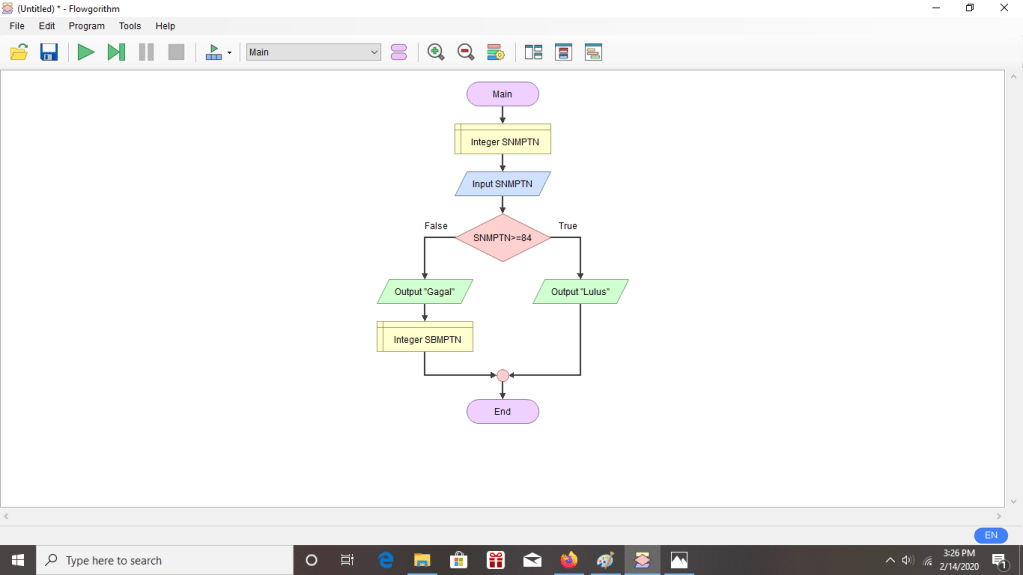The width and height of the screenshot is (1023, 575).
Task: Click the Input SNMPTN parallelogram
Action: pyautogui.click(x=502, y=184)
